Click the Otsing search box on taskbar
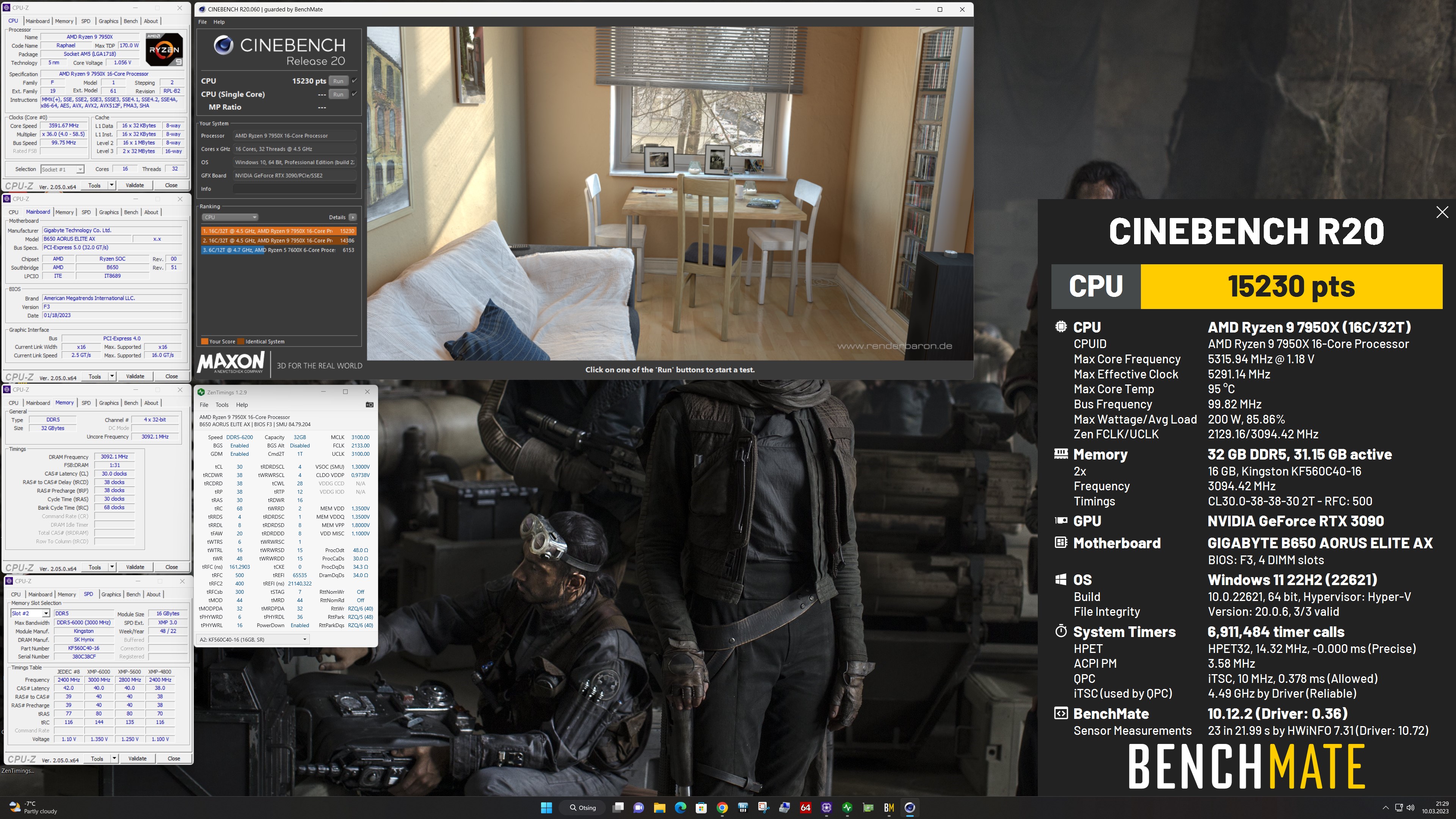The width and height of the screenshot is (1456, 819). pos(583,808)
